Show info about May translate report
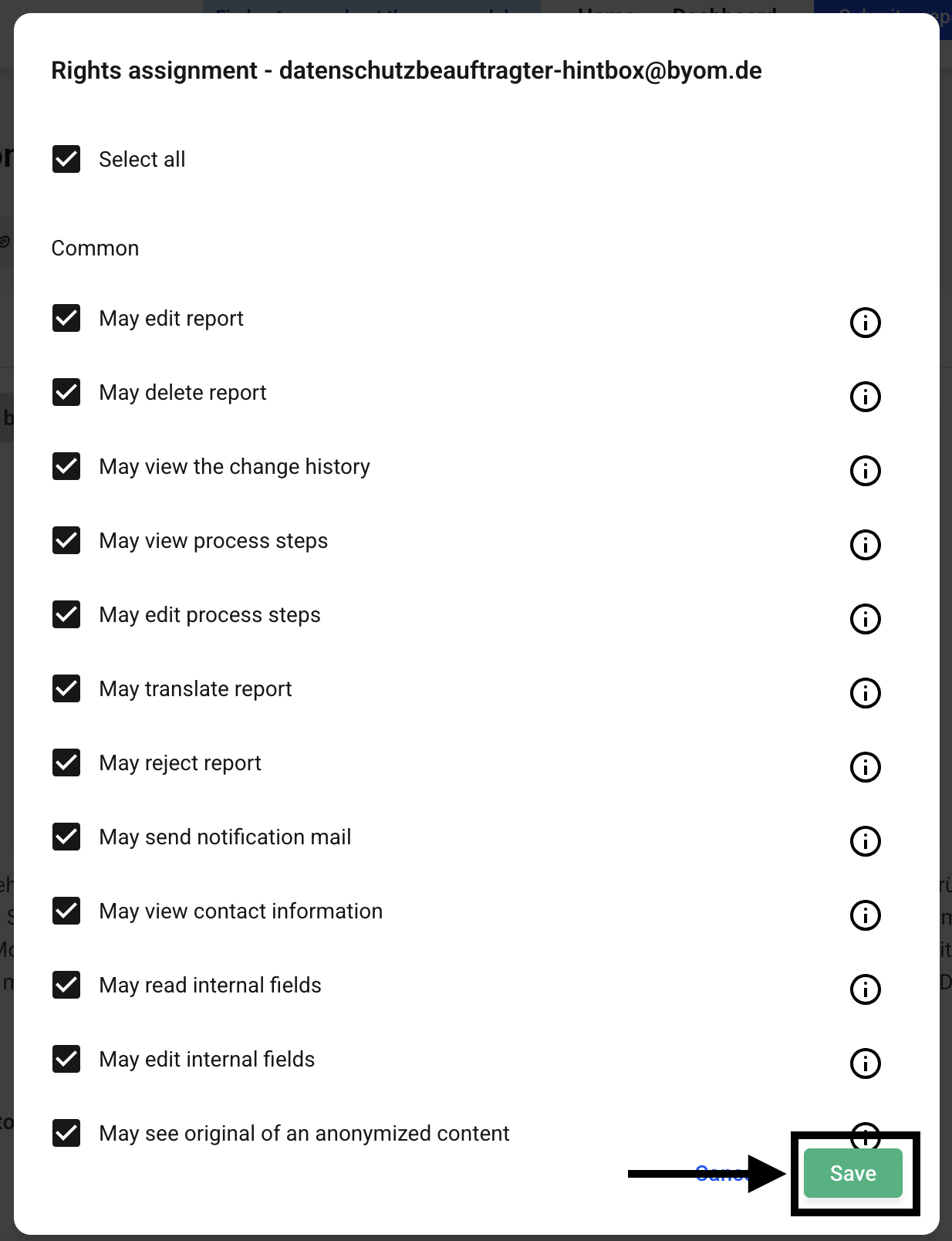Screen dimensions: 952x1241 pos(865,693)
